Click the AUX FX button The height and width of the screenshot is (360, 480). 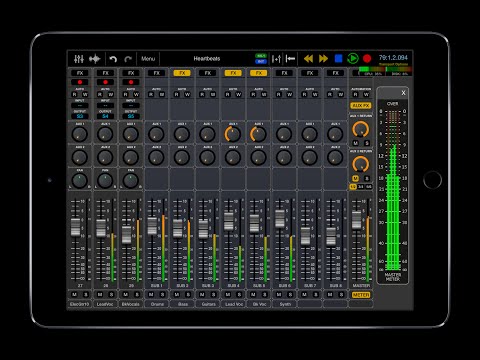tap(361, 106)
